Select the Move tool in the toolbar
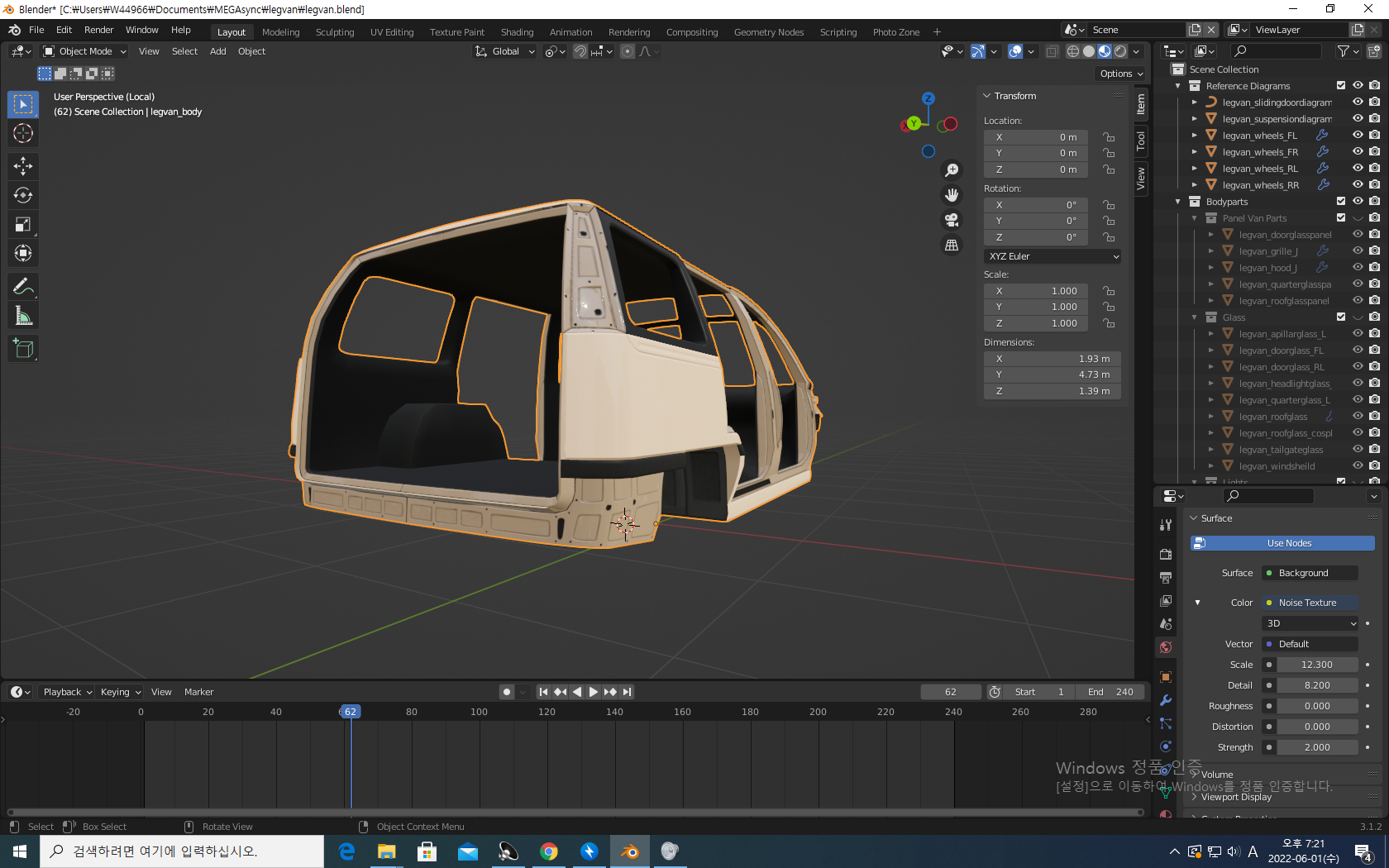Viewport: 1389px width, 868px height. click(23, 166)
